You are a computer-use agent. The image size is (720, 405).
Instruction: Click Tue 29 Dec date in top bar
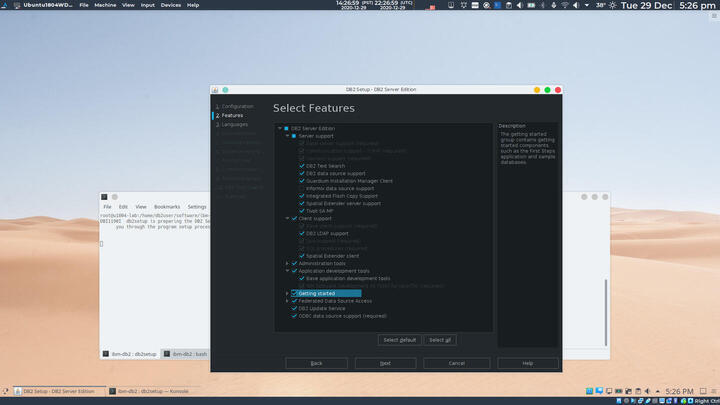(x=647, y=6)
